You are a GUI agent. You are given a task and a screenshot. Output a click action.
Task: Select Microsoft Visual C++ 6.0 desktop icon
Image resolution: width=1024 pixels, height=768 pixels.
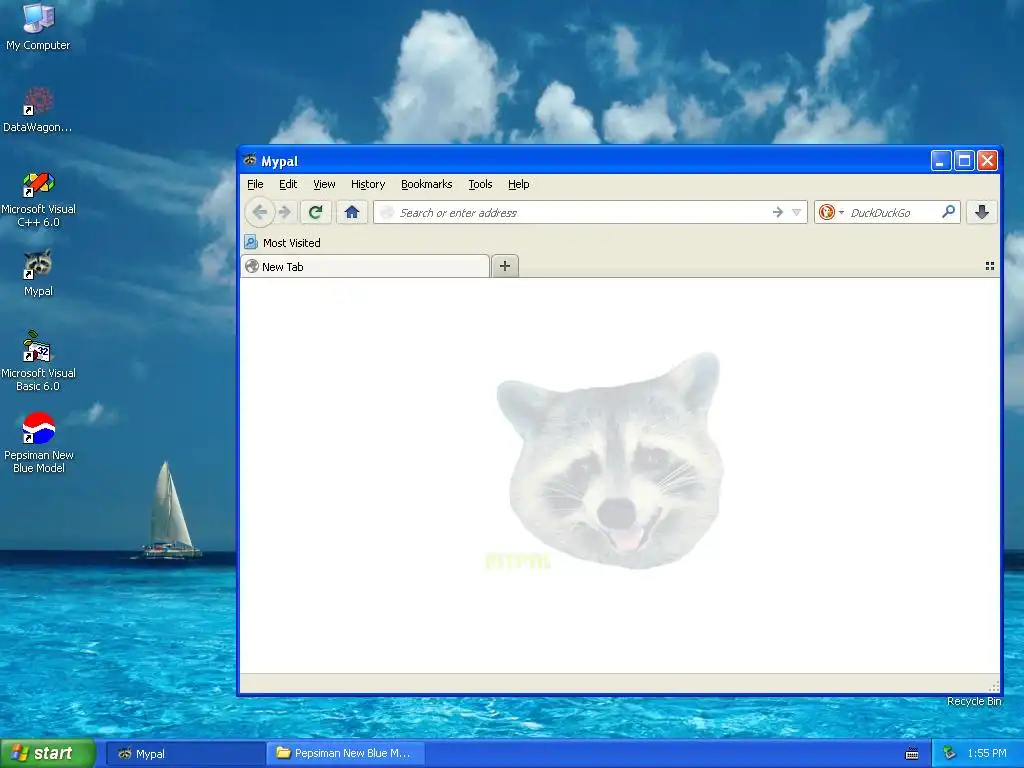pos(39,199)
